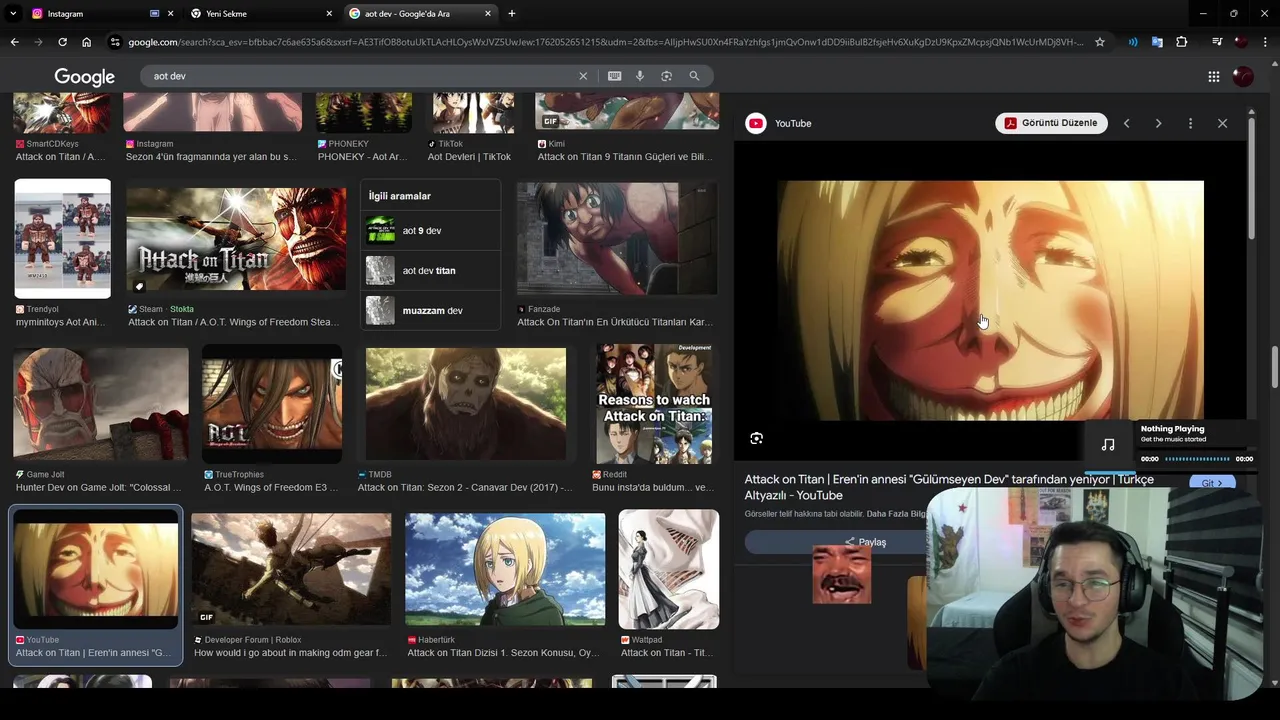Image resolution: width=1280 pixels, height=720 pixels.
Task: Open the Google account profile picture
Action: 1243,76
